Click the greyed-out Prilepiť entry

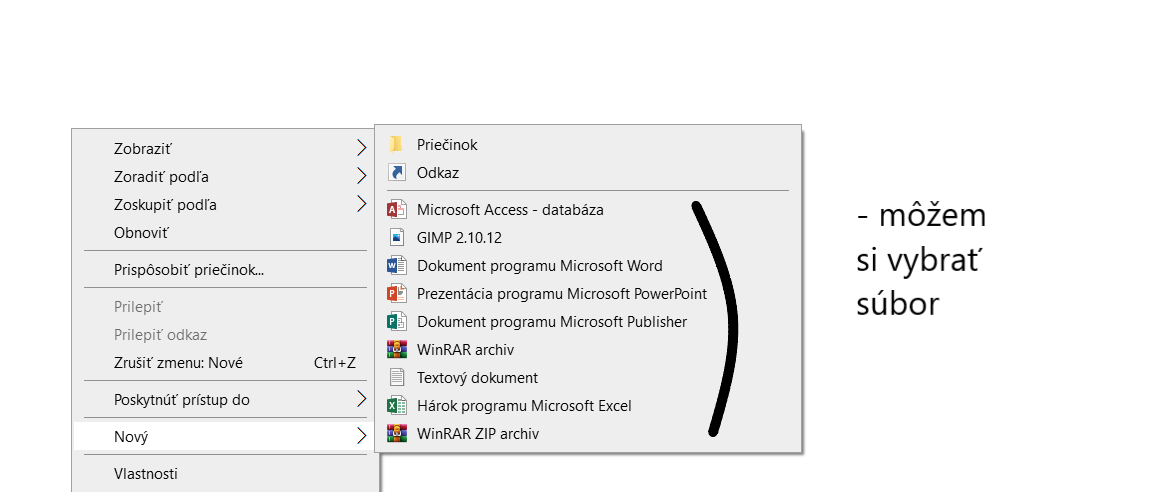(x=225, y=306)
